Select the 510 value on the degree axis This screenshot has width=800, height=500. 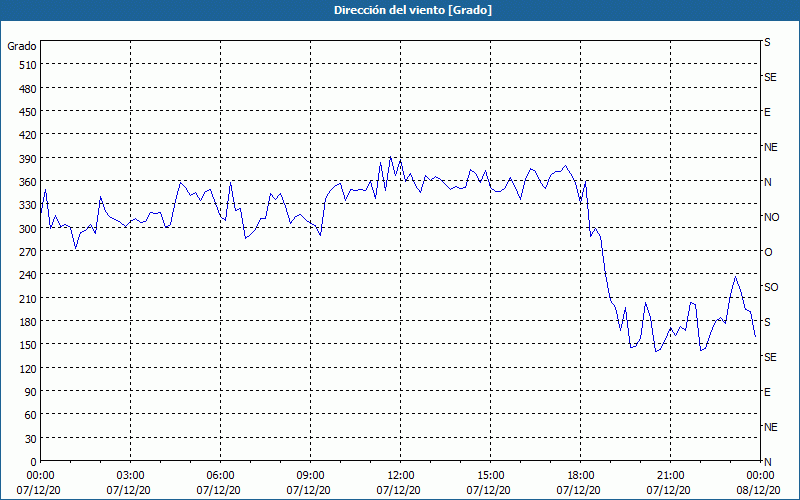pyautogui.click(x=29, y=65)
